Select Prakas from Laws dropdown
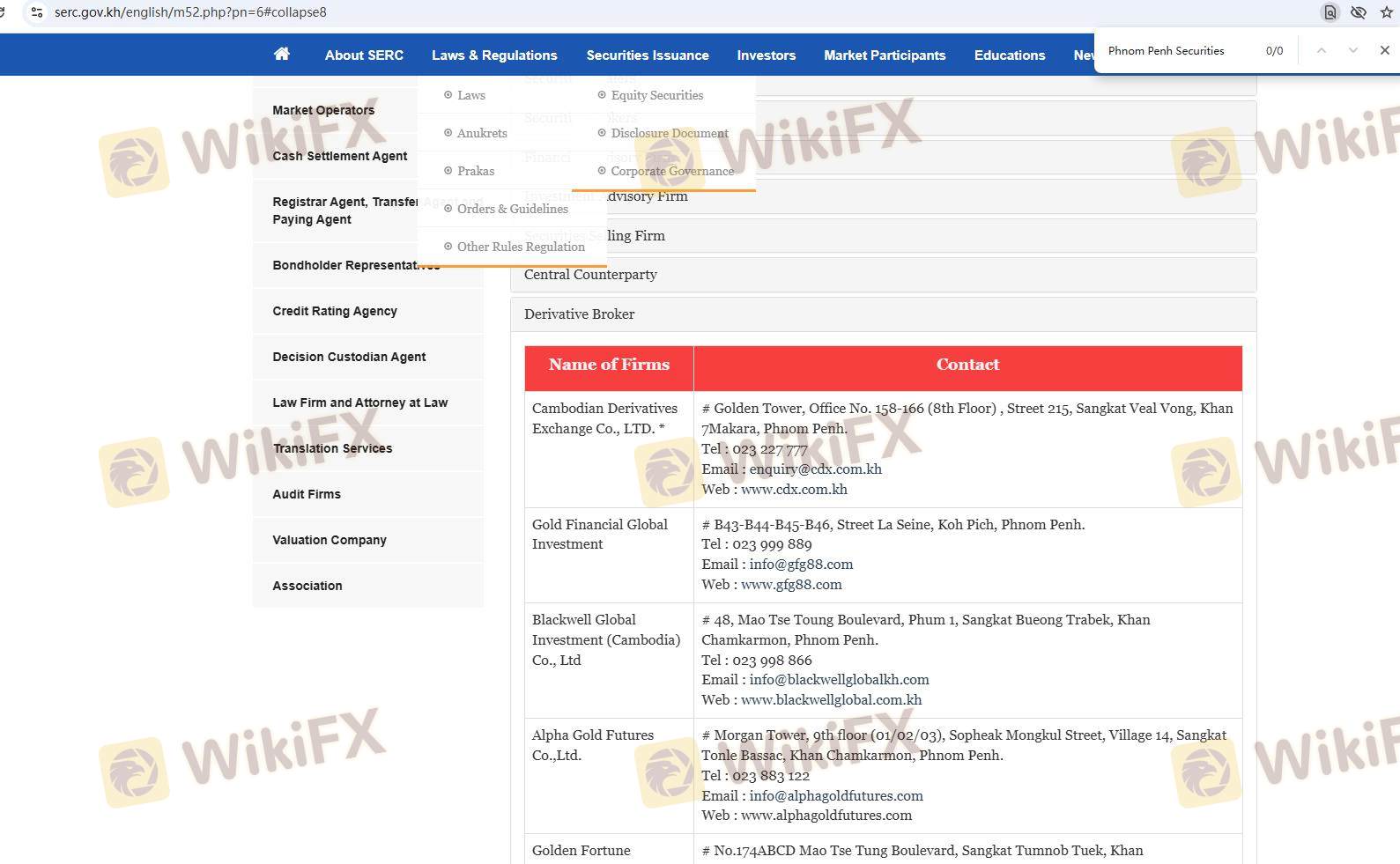 click(475, 171)
